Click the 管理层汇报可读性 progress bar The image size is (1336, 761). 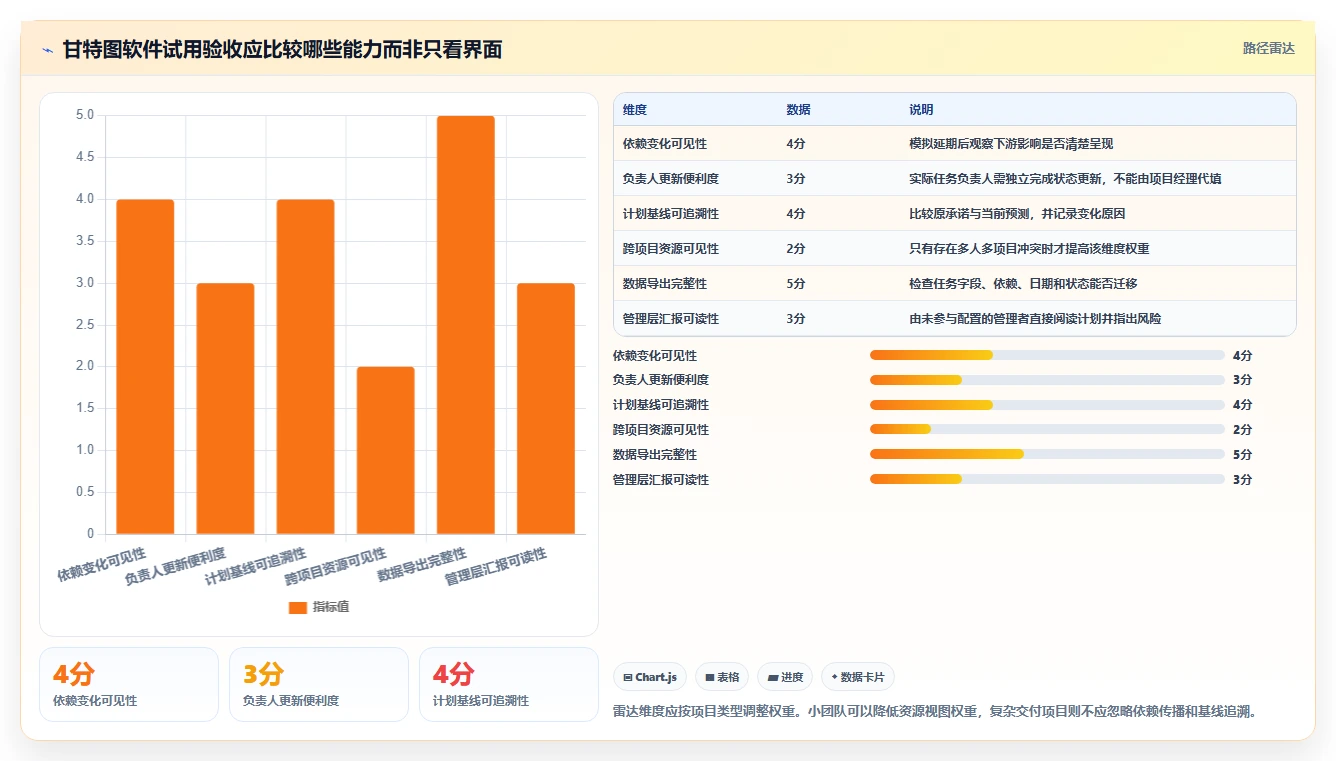1047,479
